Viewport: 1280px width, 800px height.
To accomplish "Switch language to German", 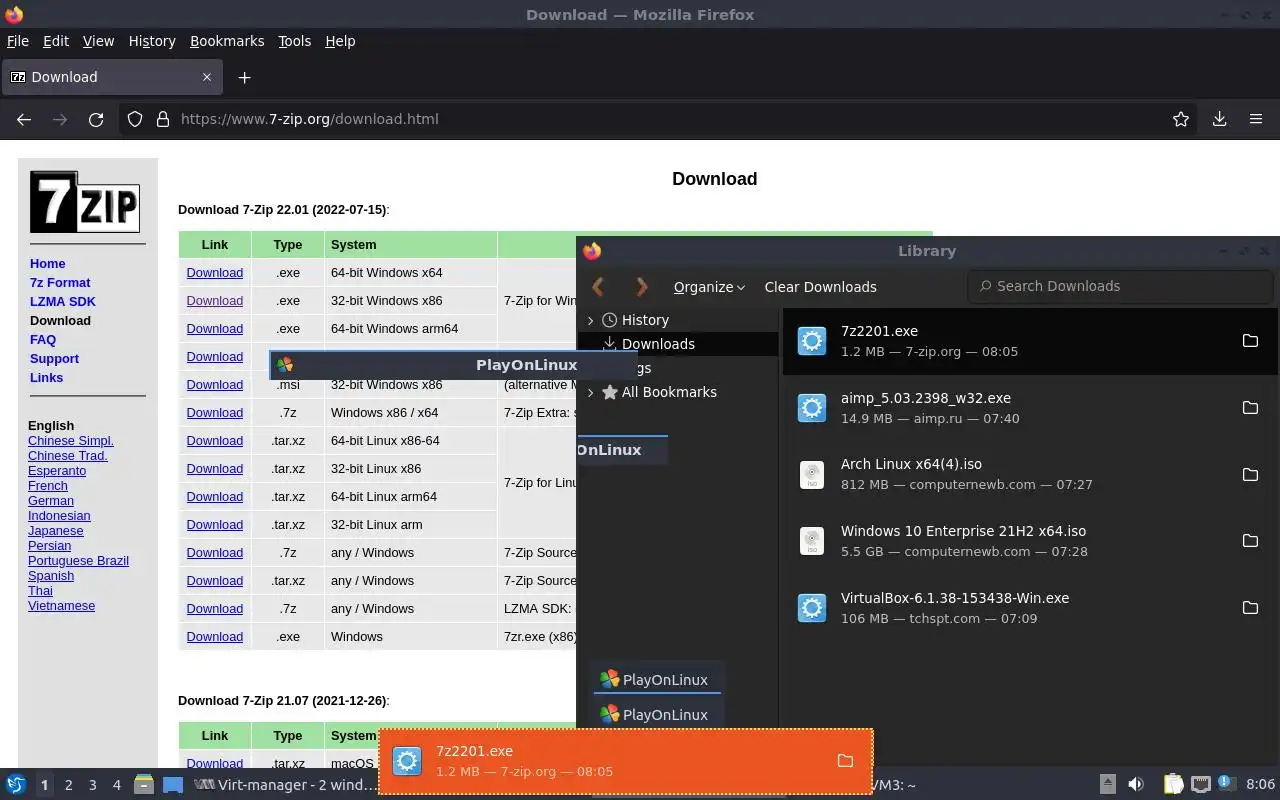I will (51, 501).
